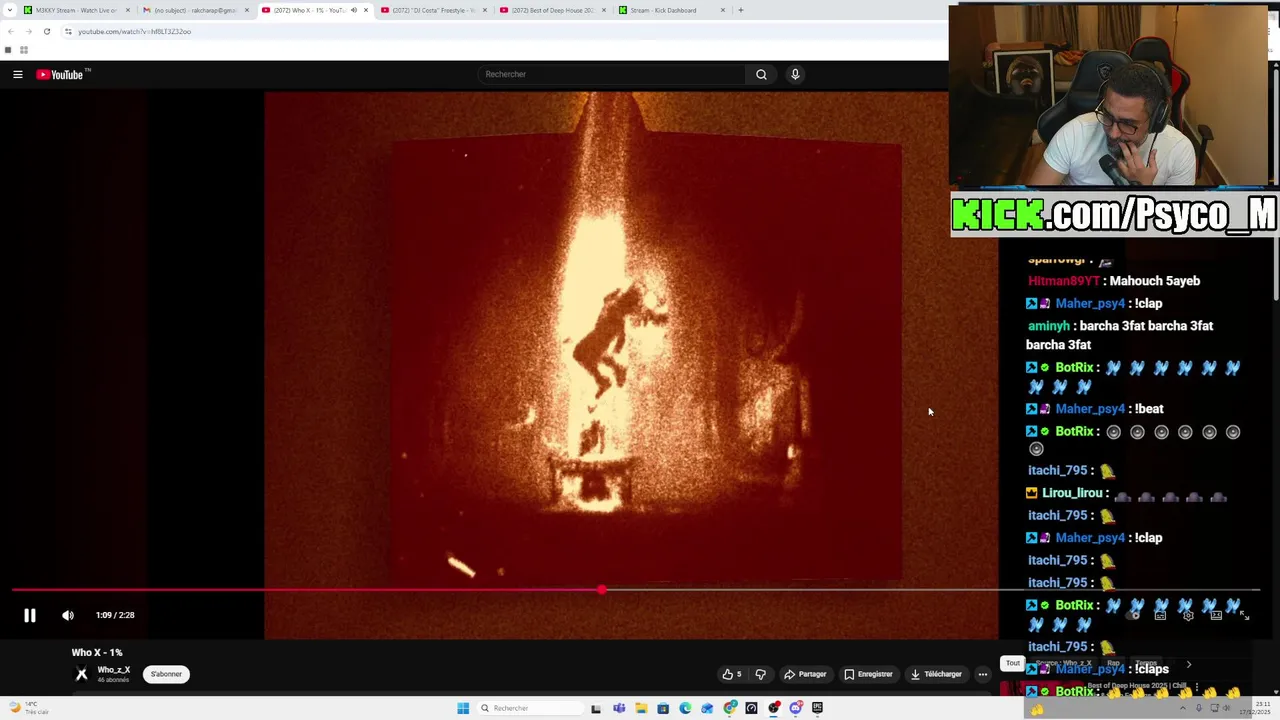
Task: Show next filter chips with right chevron
Action: [x=1188, y=664]
